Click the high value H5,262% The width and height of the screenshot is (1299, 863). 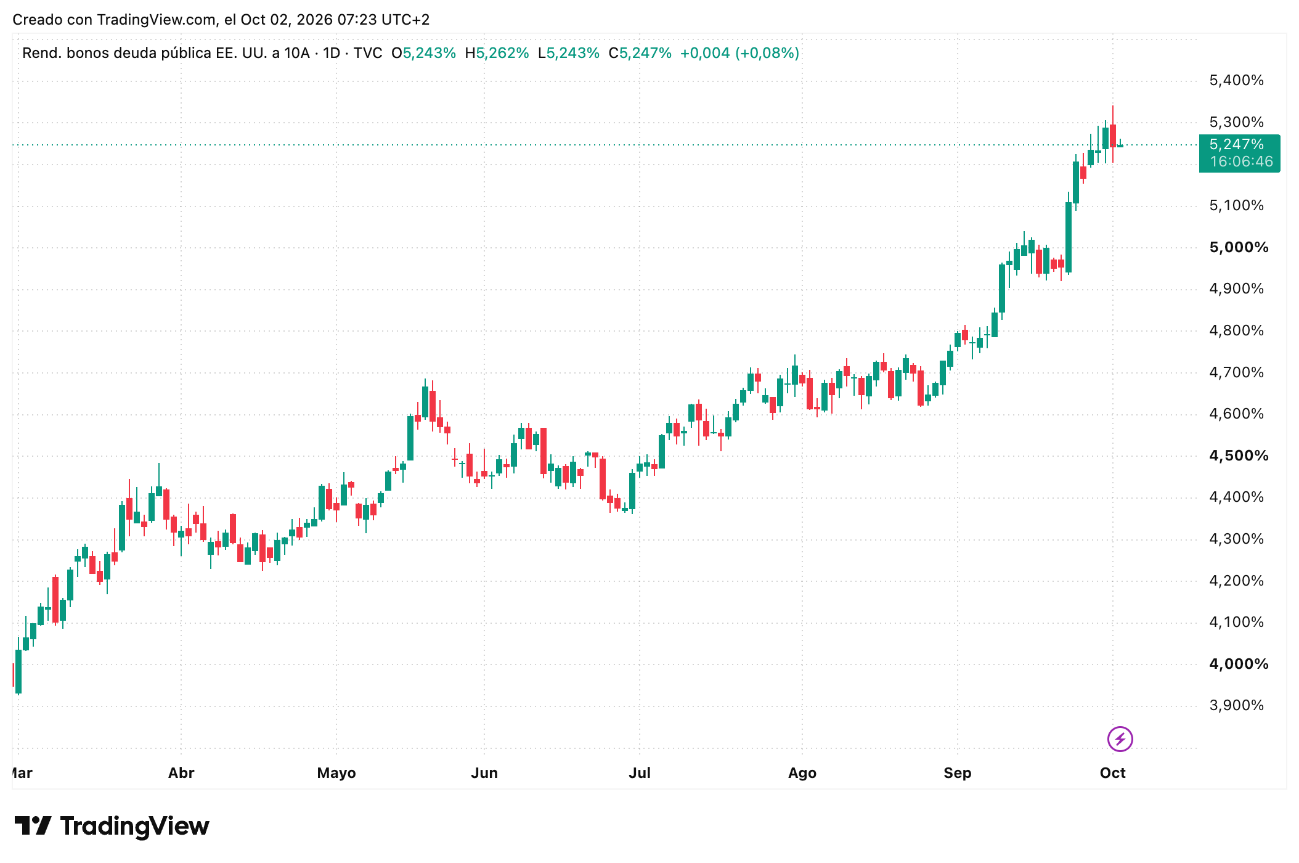coord(496,53)
